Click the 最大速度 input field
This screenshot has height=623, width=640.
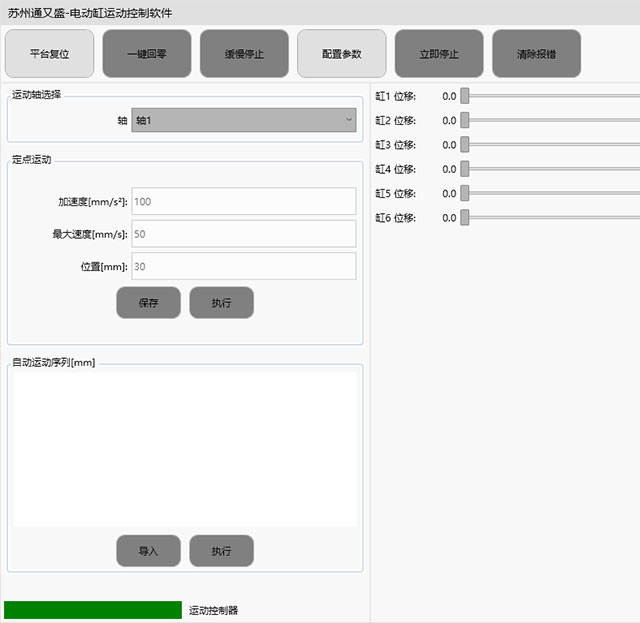pos(243,234)
